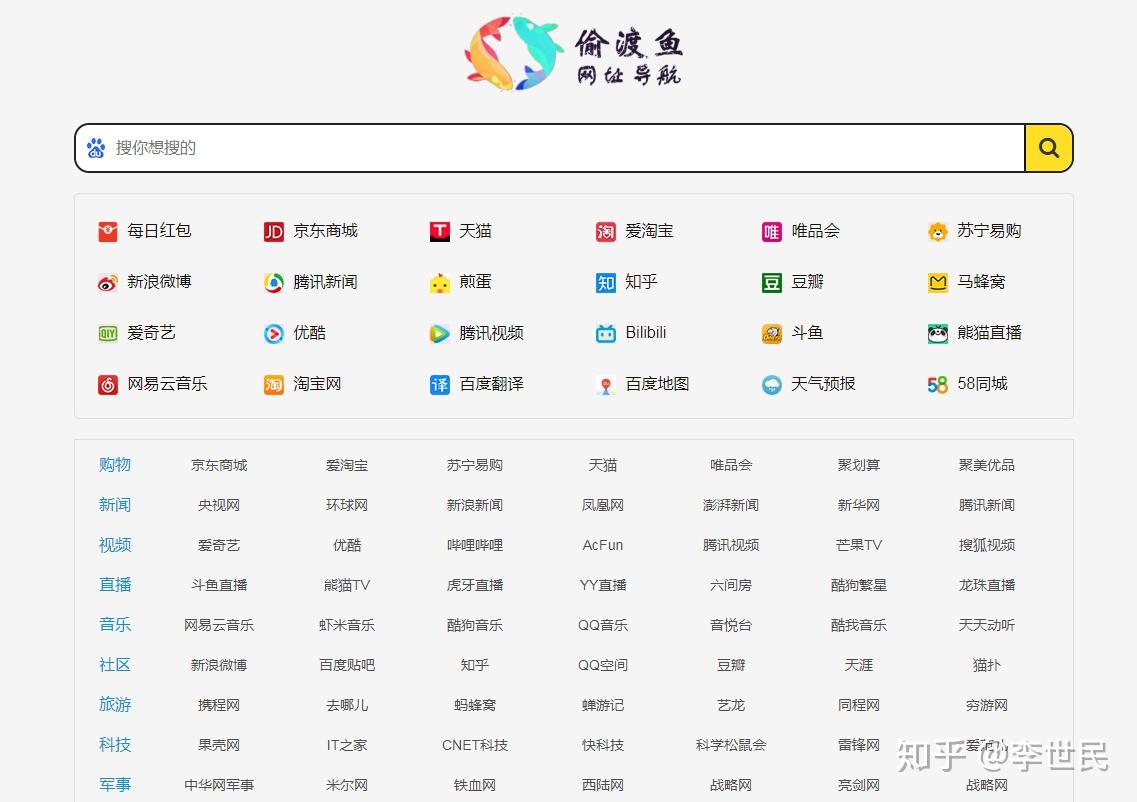Open the 芒果TV link
1137x802 pixels.
859,545
